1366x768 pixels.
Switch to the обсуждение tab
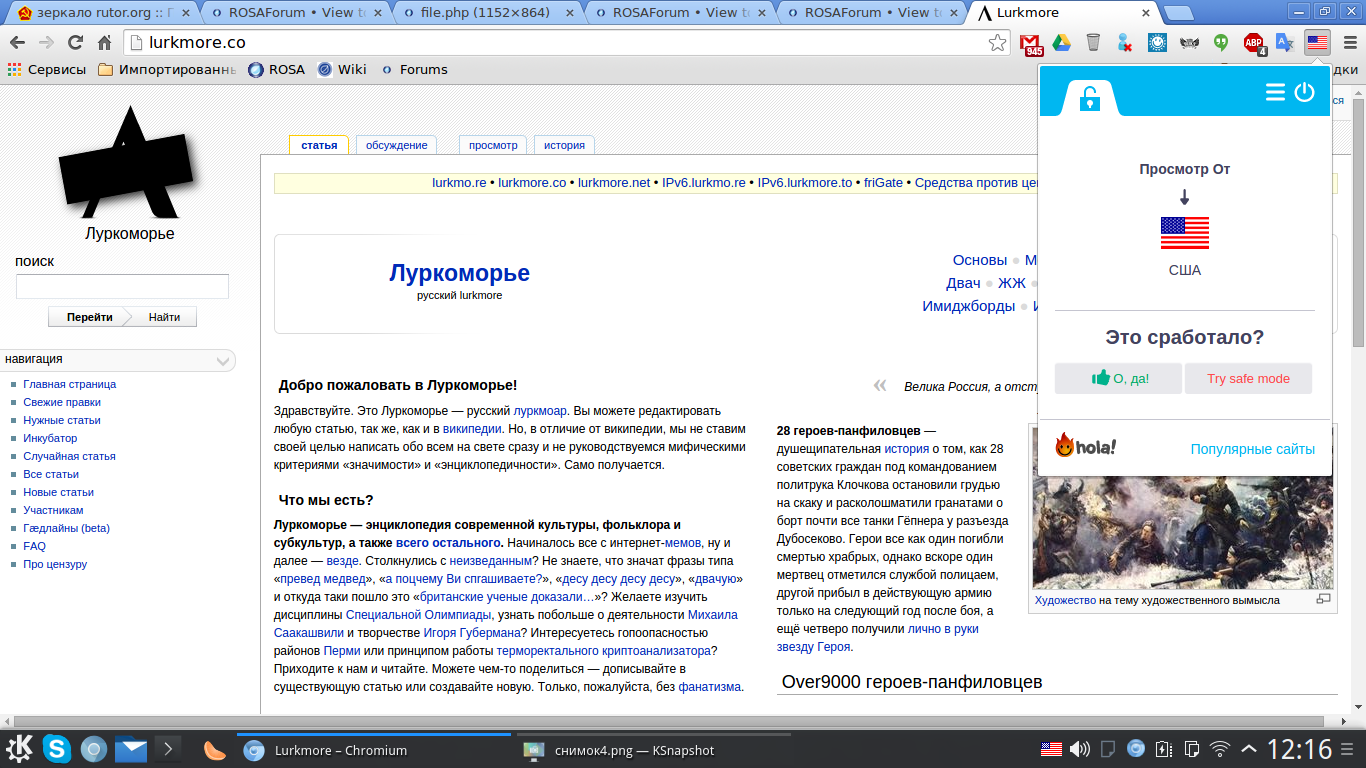396,145
